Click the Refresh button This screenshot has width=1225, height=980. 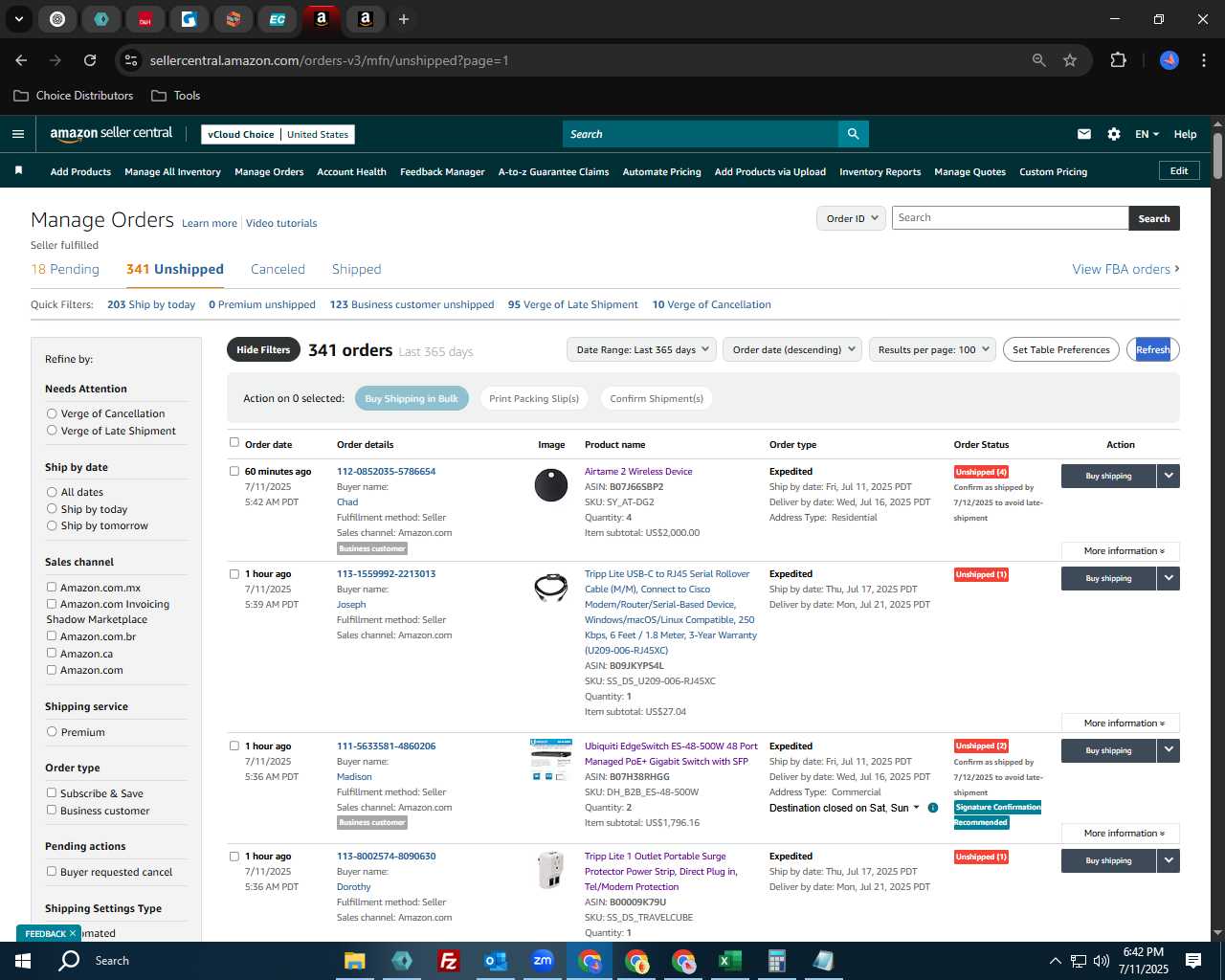click(1152, 349)
